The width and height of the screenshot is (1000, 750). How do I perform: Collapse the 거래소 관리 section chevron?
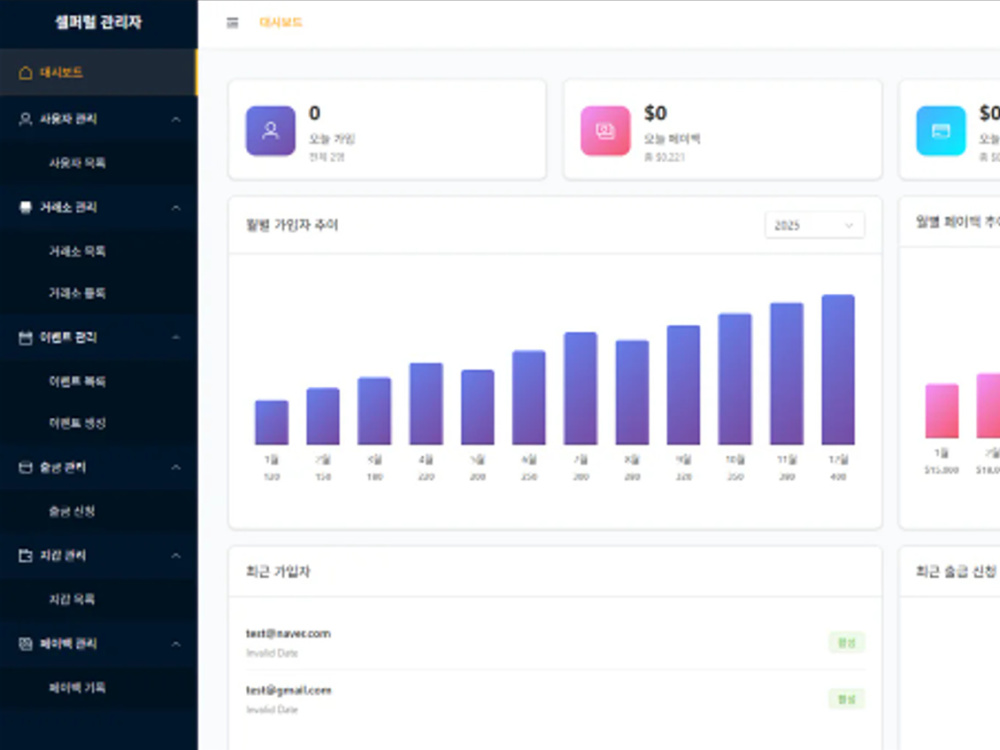point(176,207)
